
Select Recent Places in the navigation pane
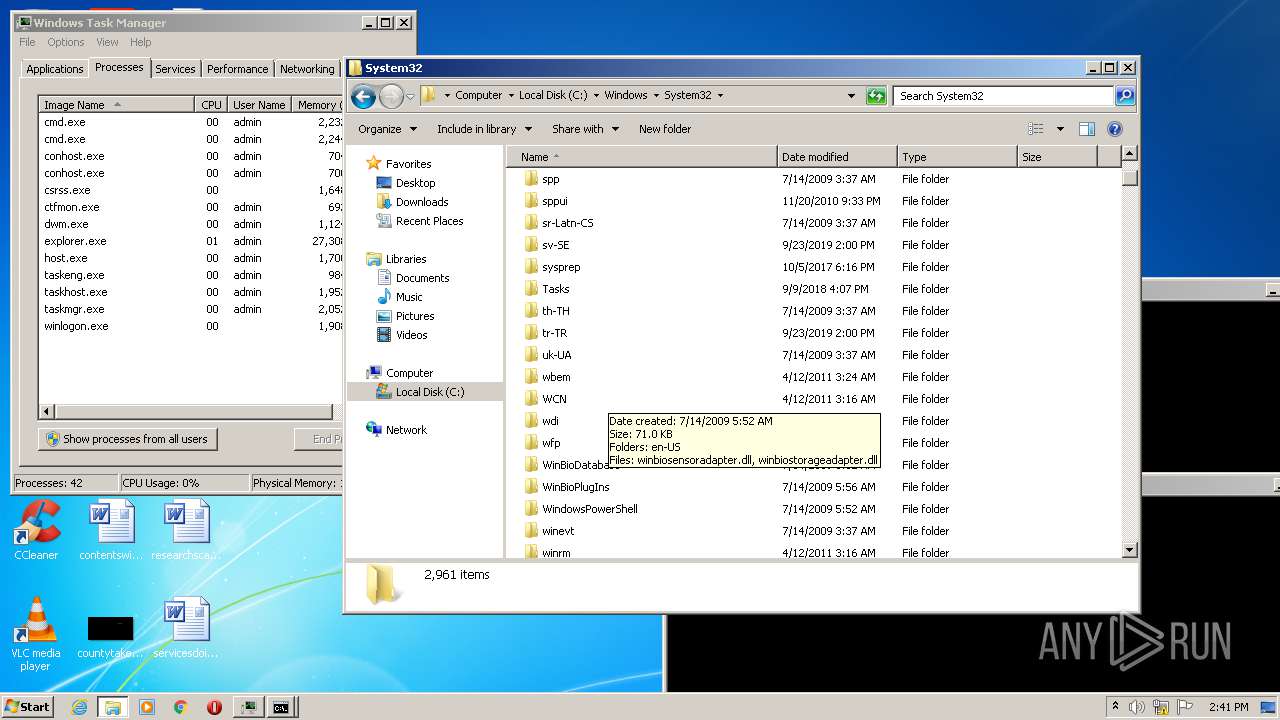429,221
